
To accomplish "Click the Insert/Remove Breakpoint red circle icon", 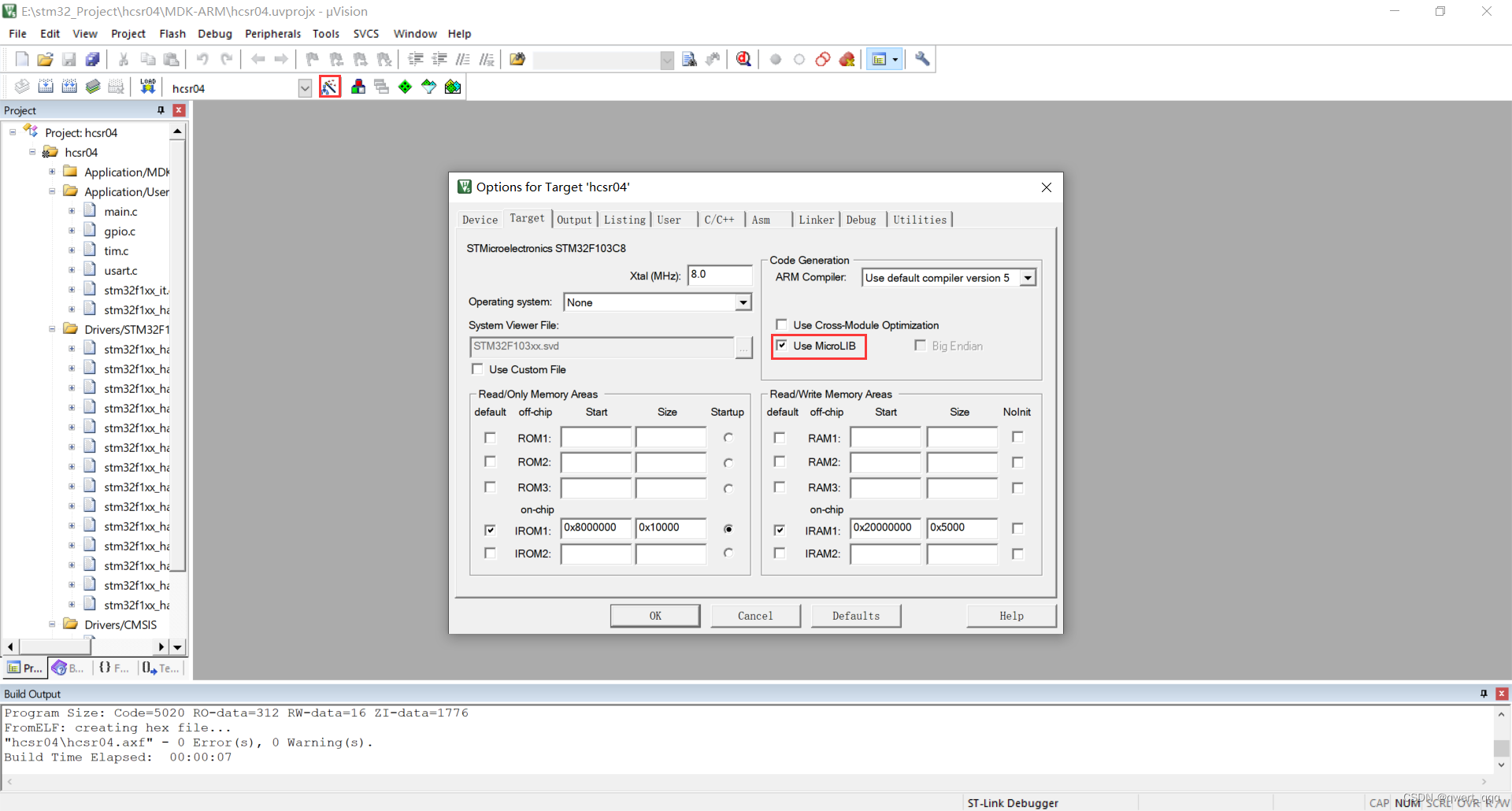I will 776,59.
